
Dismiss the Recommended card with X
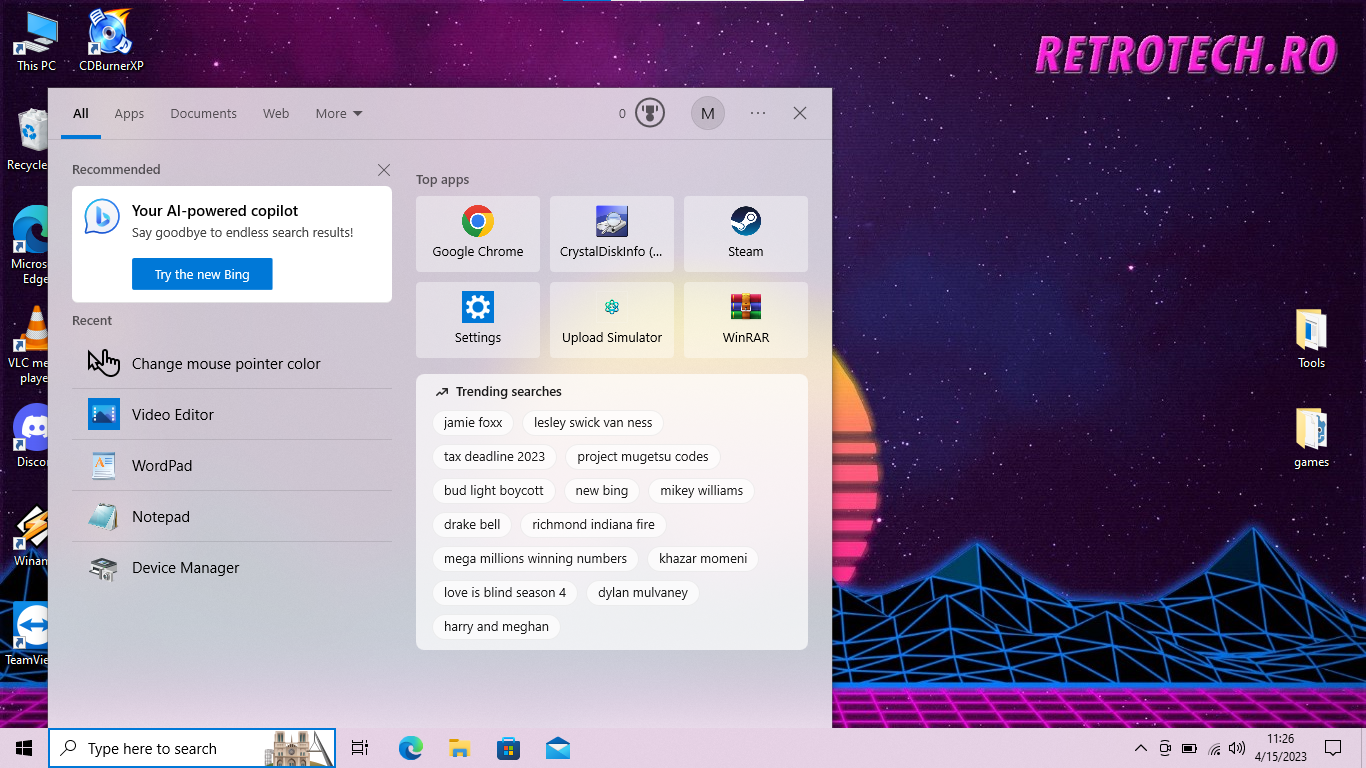point(384,170)
